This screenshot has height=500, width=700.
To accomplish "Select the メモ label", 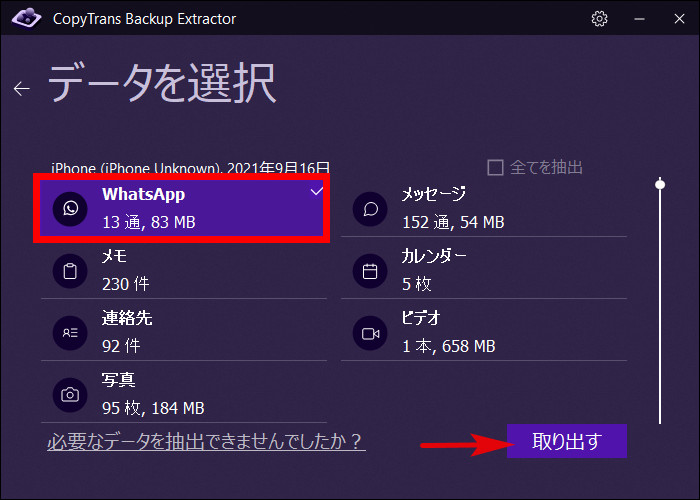I will [x=114, y=256].
